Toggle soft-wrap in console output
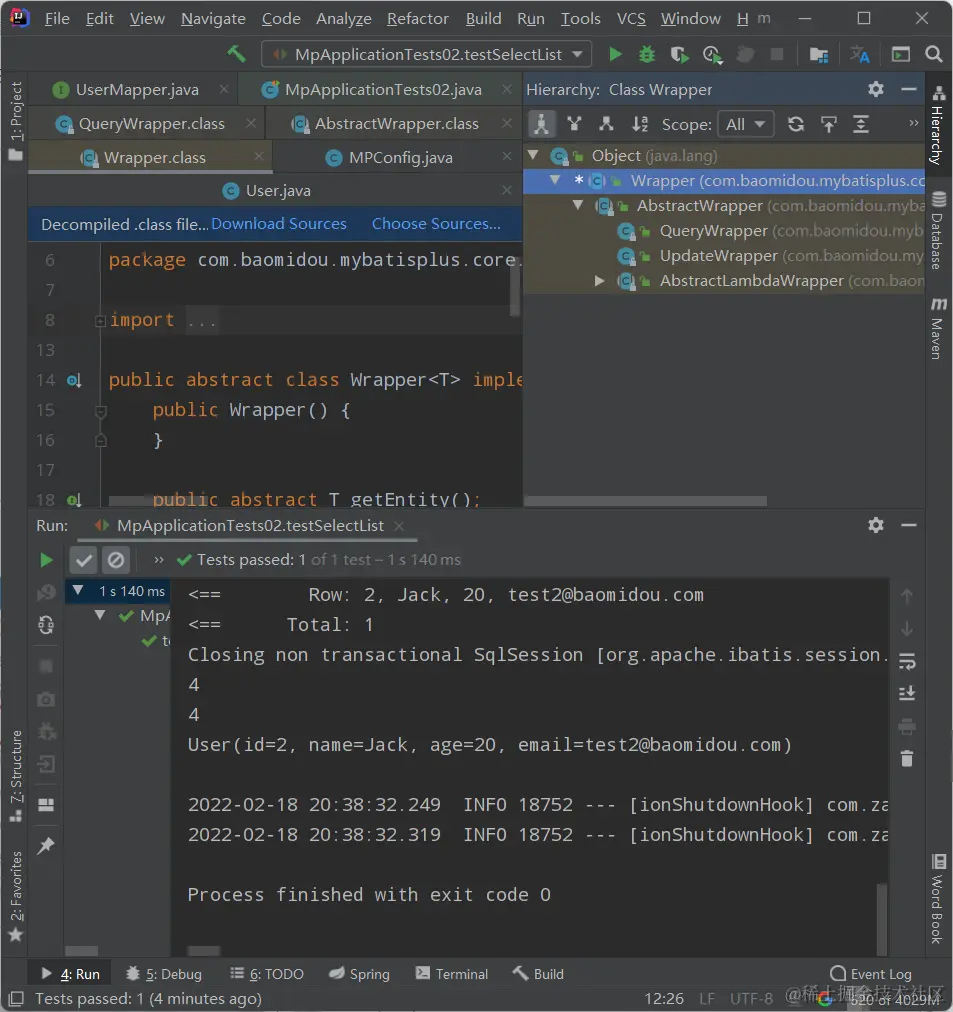 907,662
